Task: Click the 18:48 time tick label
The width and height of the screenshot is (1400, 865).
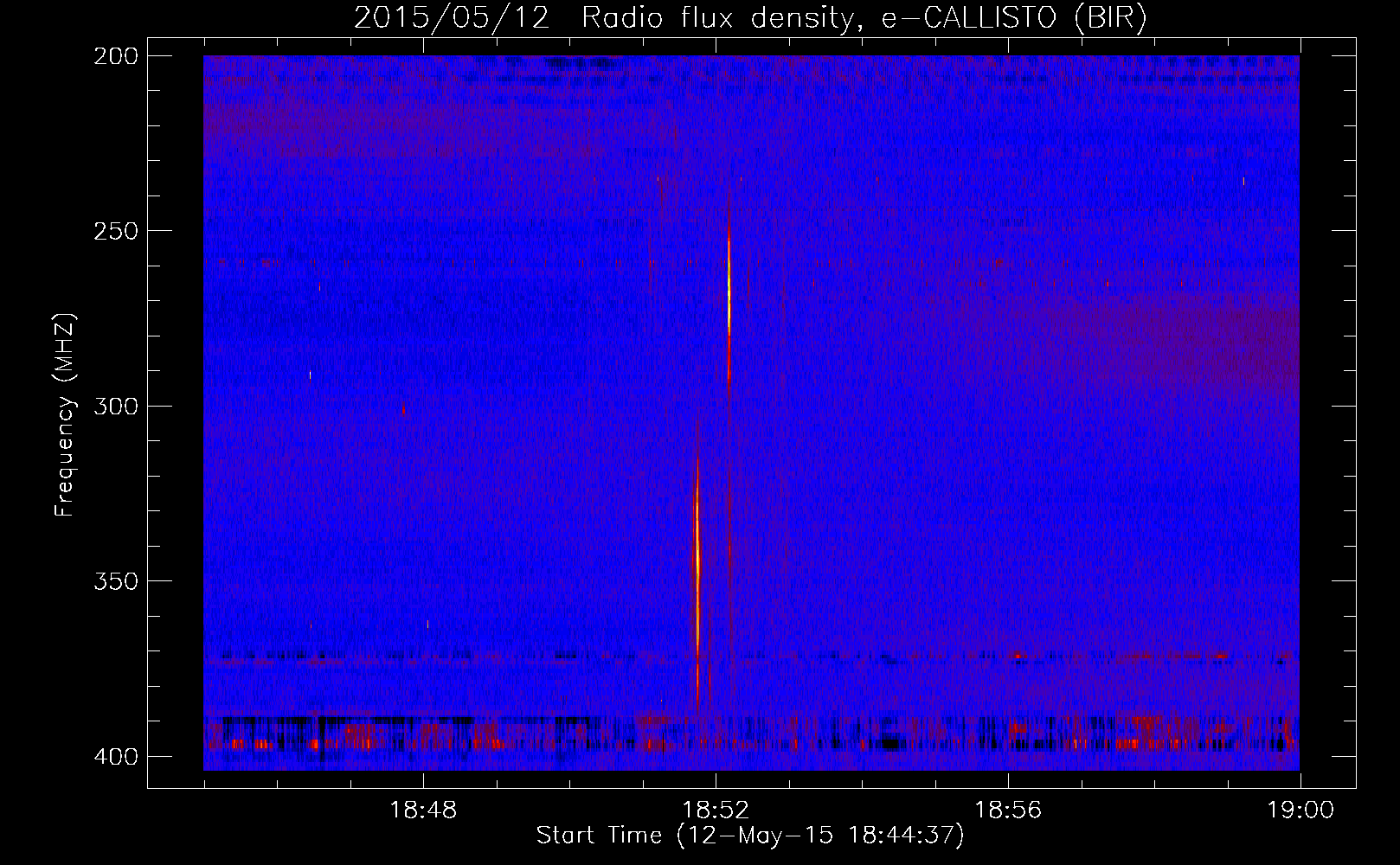Action: click(x=423, y=811)
